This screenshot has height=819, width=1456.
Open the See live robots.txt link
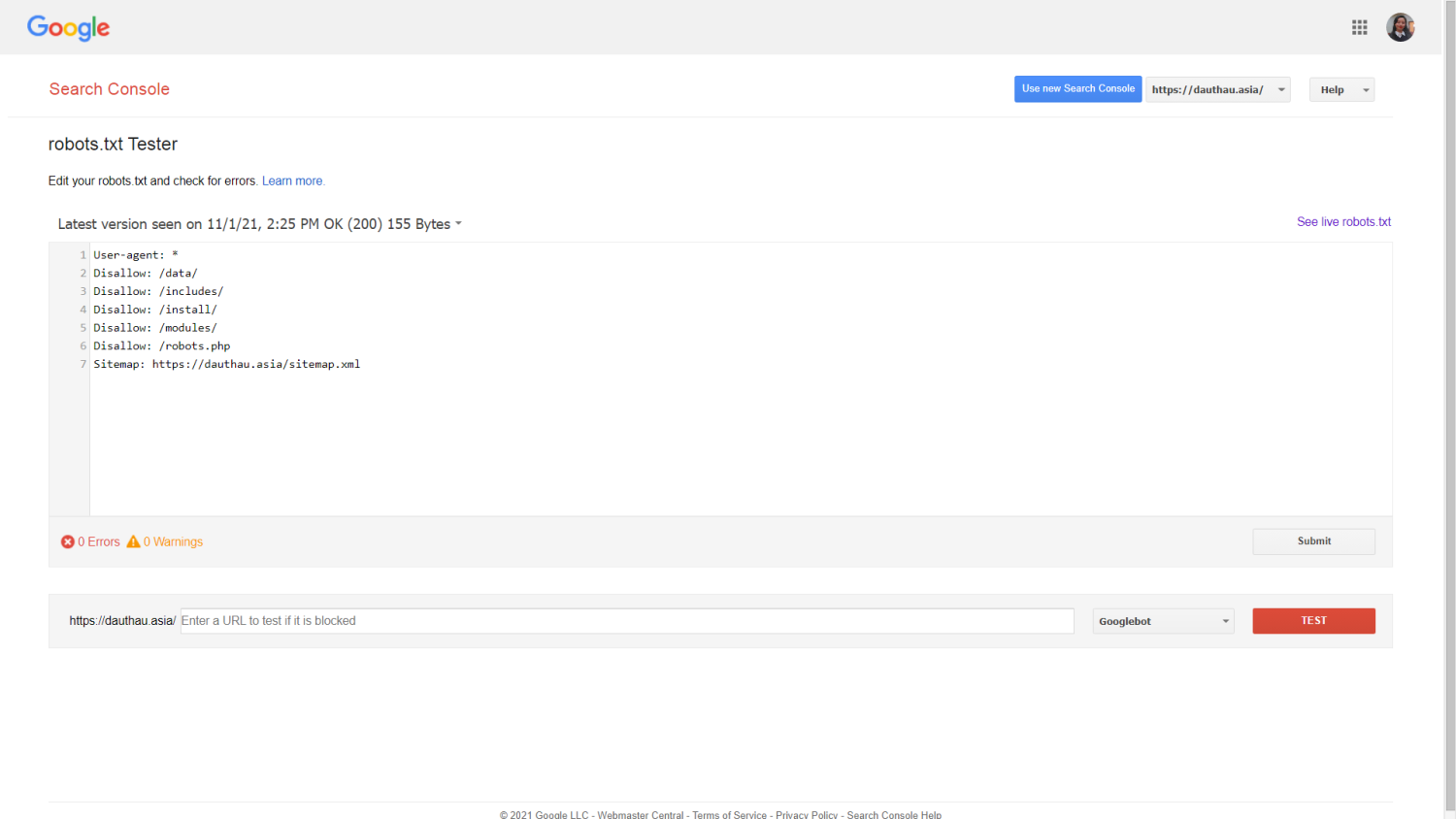tap(1343, 222)
